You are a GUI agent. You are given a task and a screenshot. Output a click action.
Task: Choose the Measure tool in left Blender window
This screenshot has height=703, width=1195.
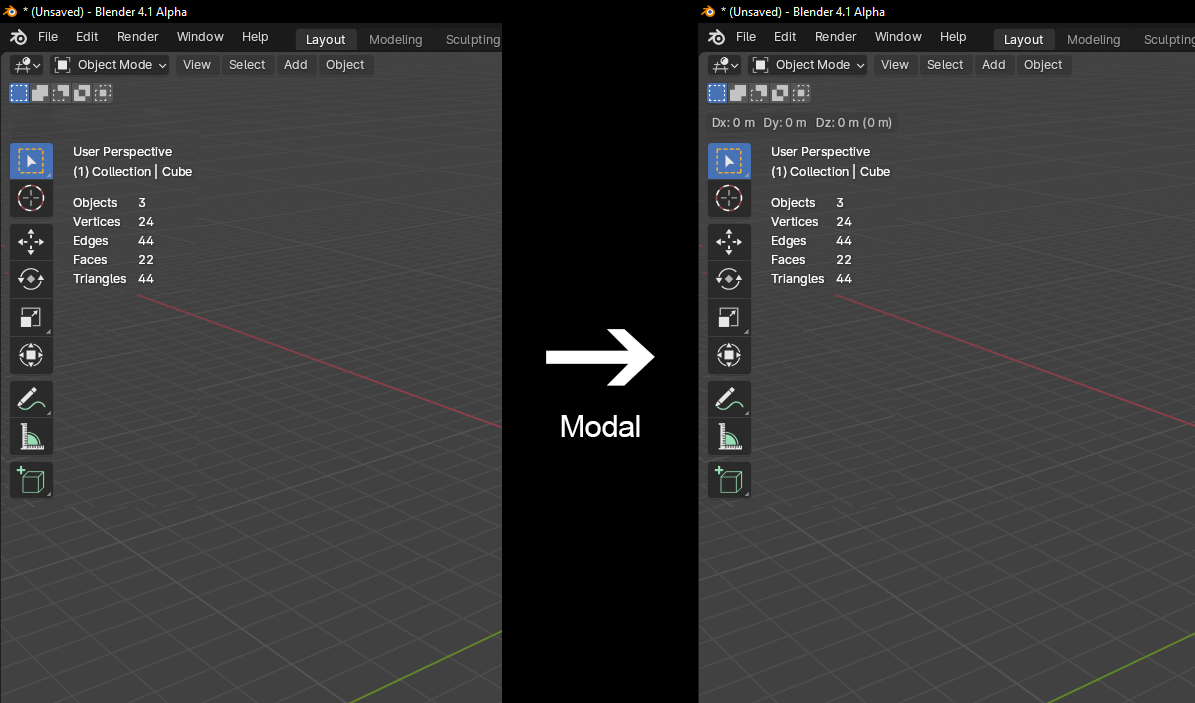click(x=31, y=437)
